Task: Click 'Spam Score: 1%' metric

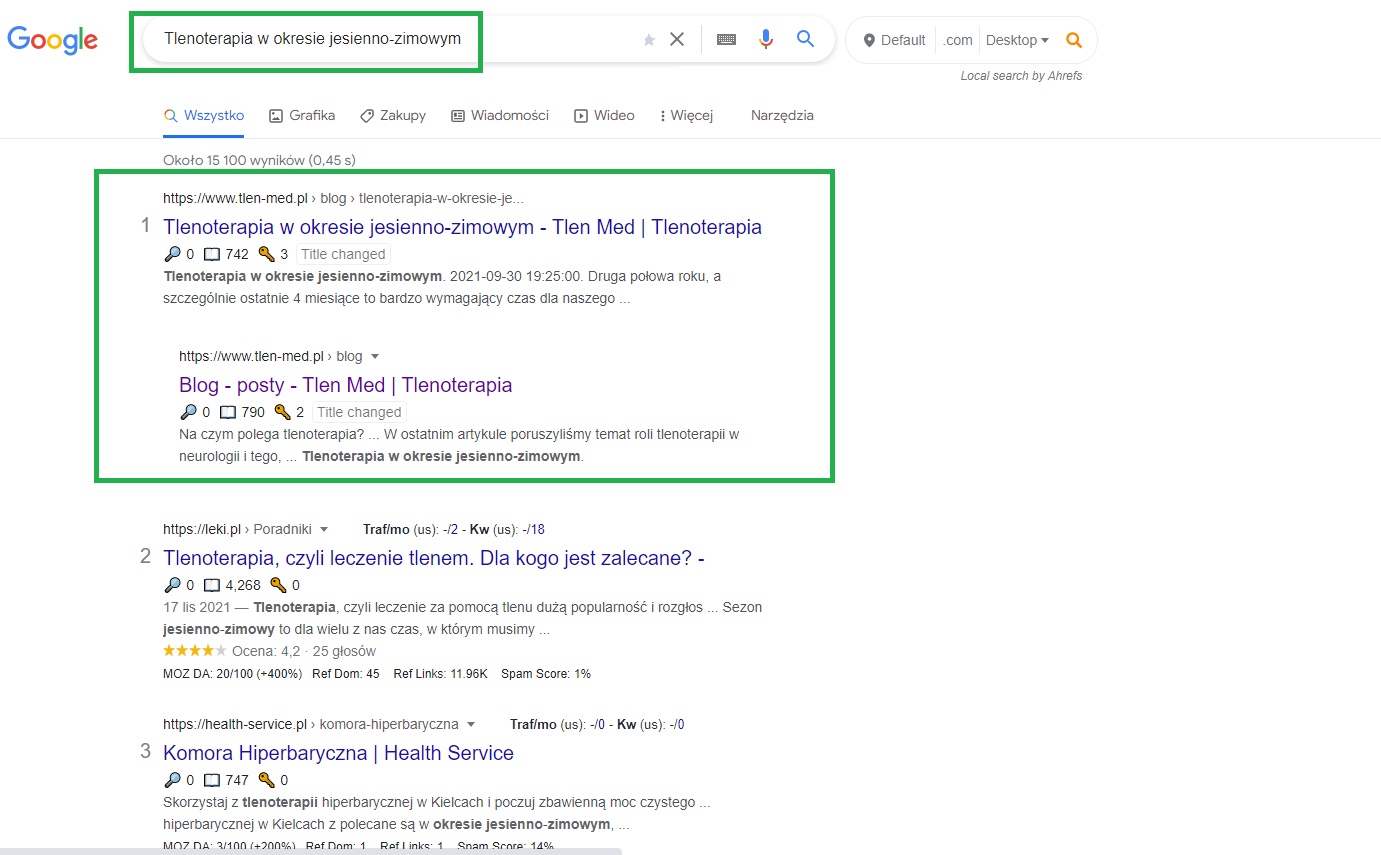Action: coord(546,674)
